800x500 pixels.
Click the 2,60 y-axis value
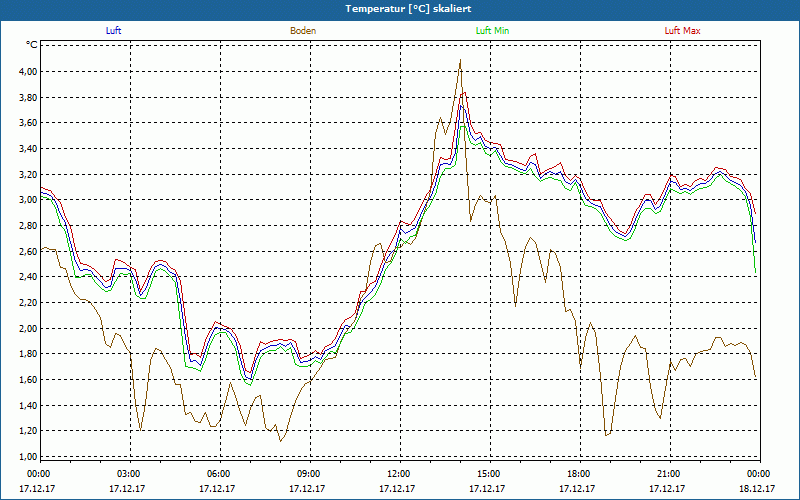(30, 252)
